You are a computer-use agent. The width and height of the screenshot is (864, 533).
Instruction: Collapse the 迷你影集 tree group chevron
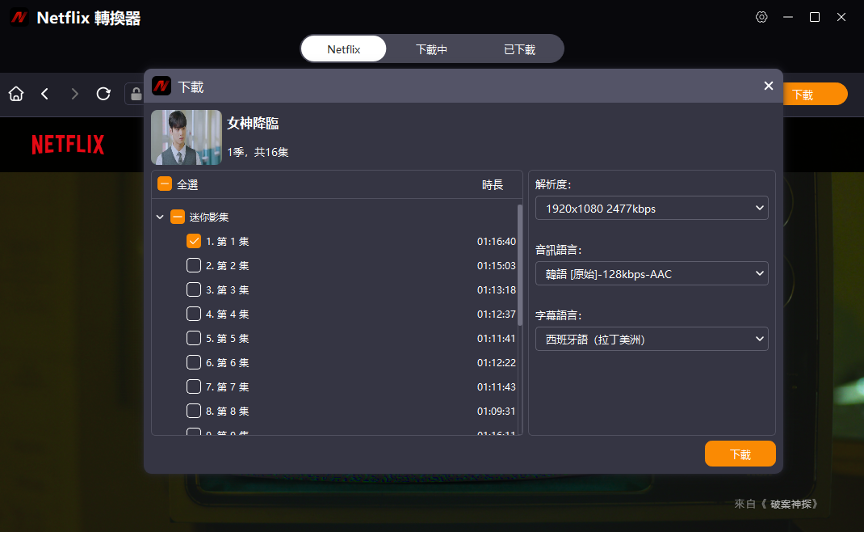point(160,217)
